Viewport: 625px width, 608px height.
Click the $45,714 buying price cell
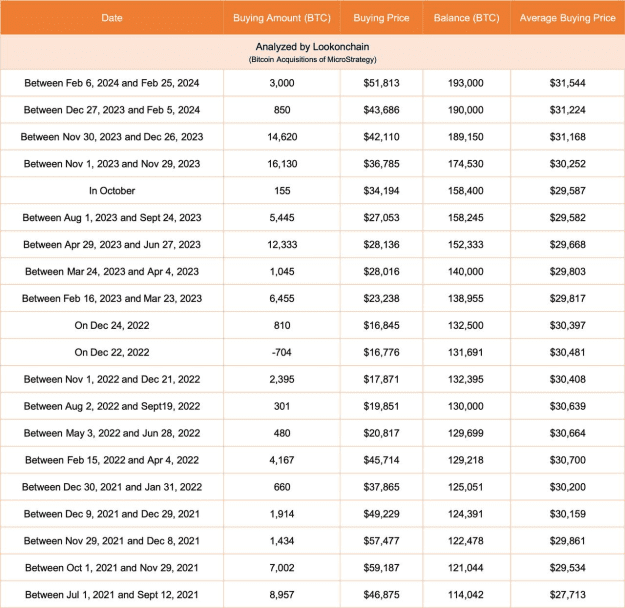(381, 460)
